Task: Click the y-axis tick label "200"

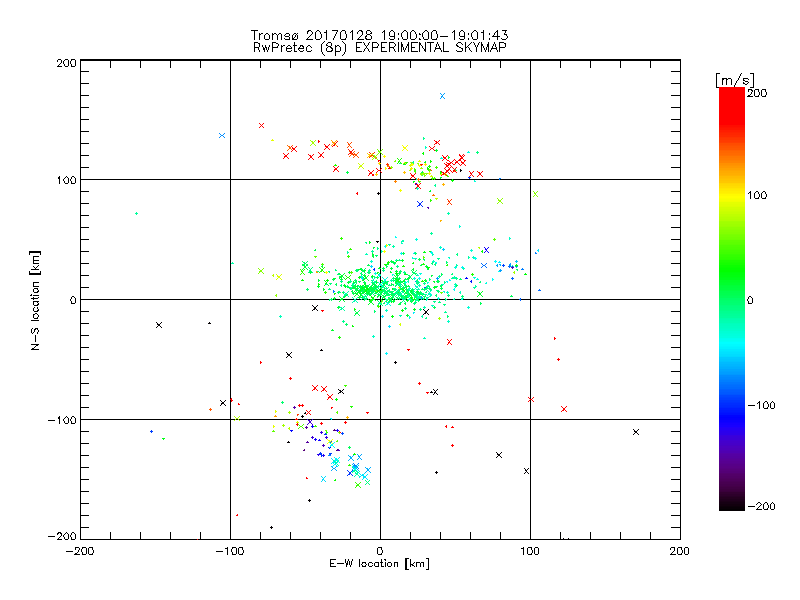Action: coord(66,63)
